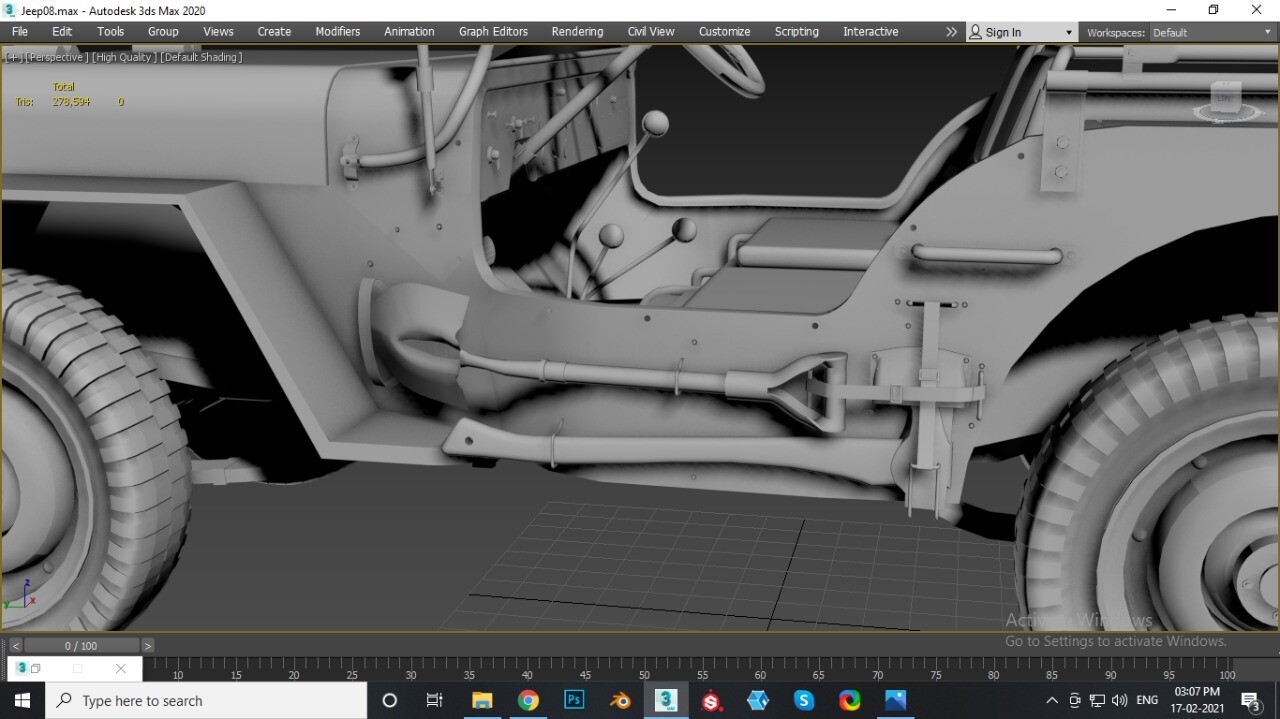Open the File menu
Screen dimensions: 1280x719
click(x=20, y=32)
